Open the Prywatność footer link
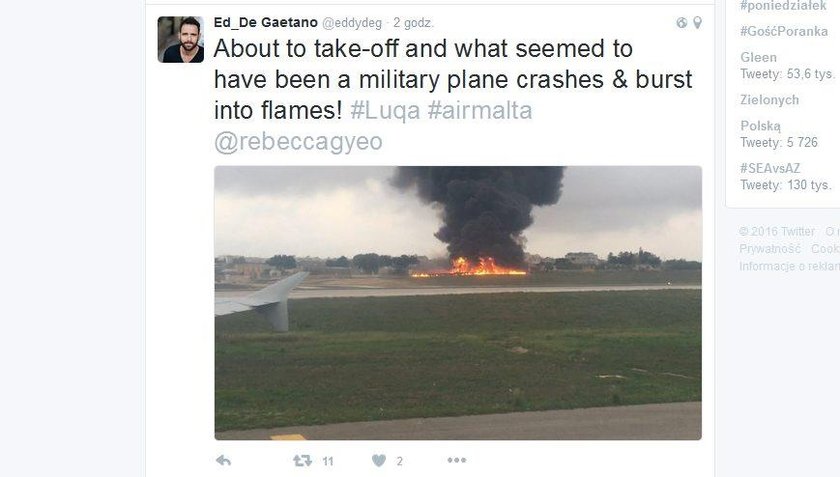The image size is (840, 477). pyautogui.click(x=770, y=249)
